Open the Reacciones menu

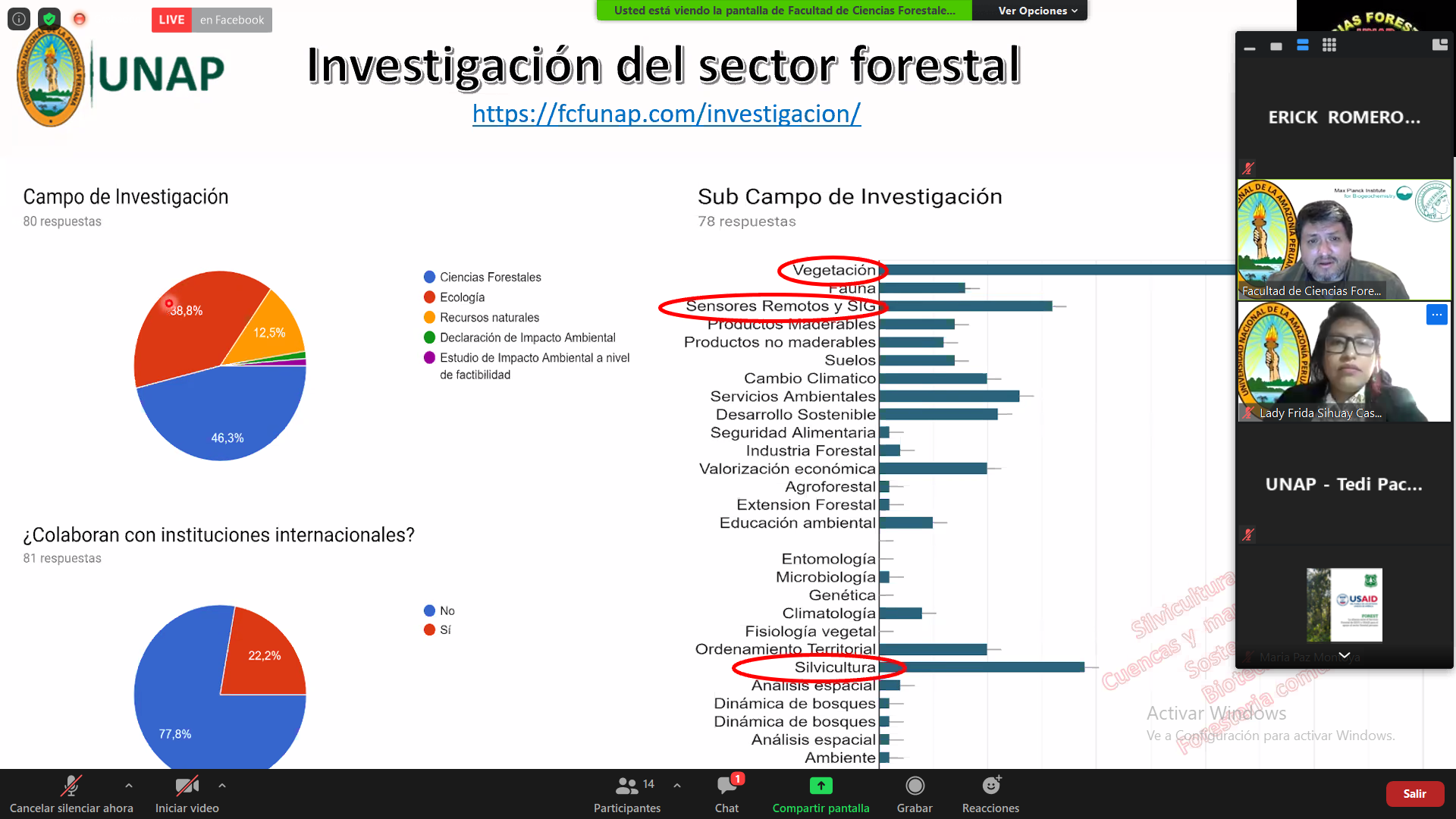coord(990,793)
